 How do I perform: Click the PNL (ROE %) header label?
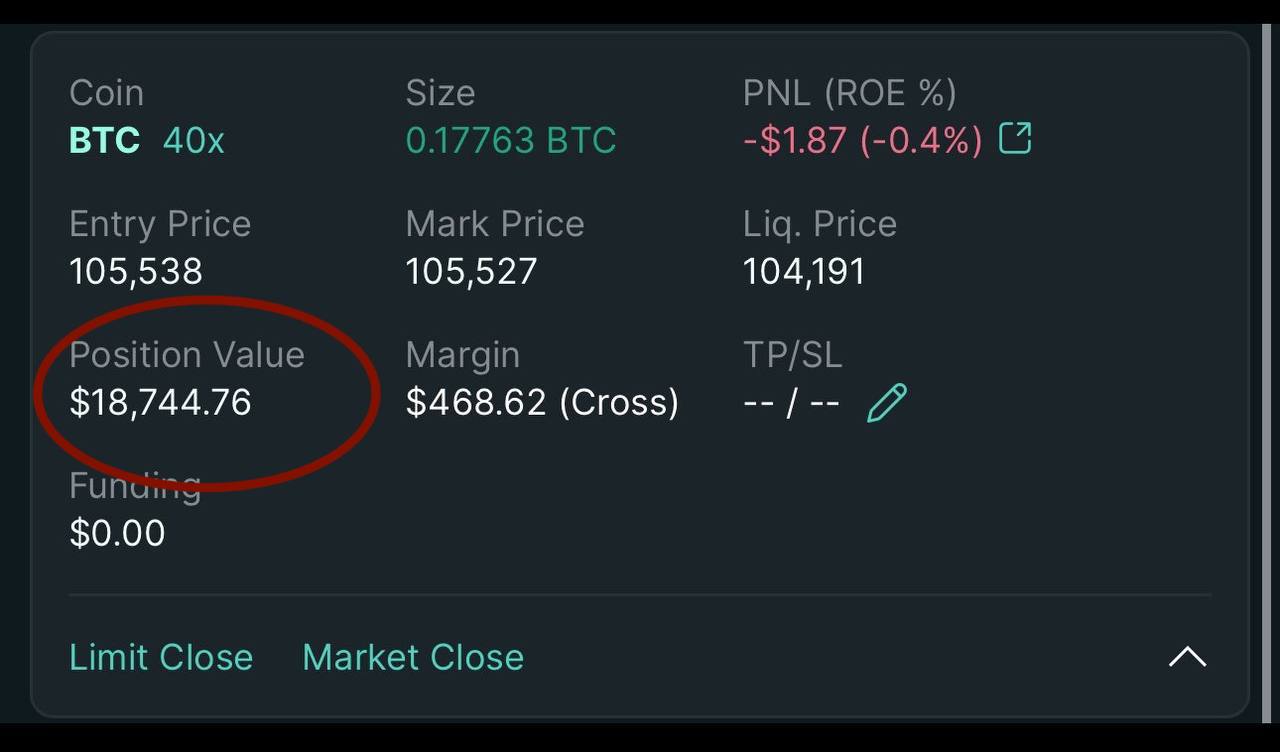tap(850, 93)
